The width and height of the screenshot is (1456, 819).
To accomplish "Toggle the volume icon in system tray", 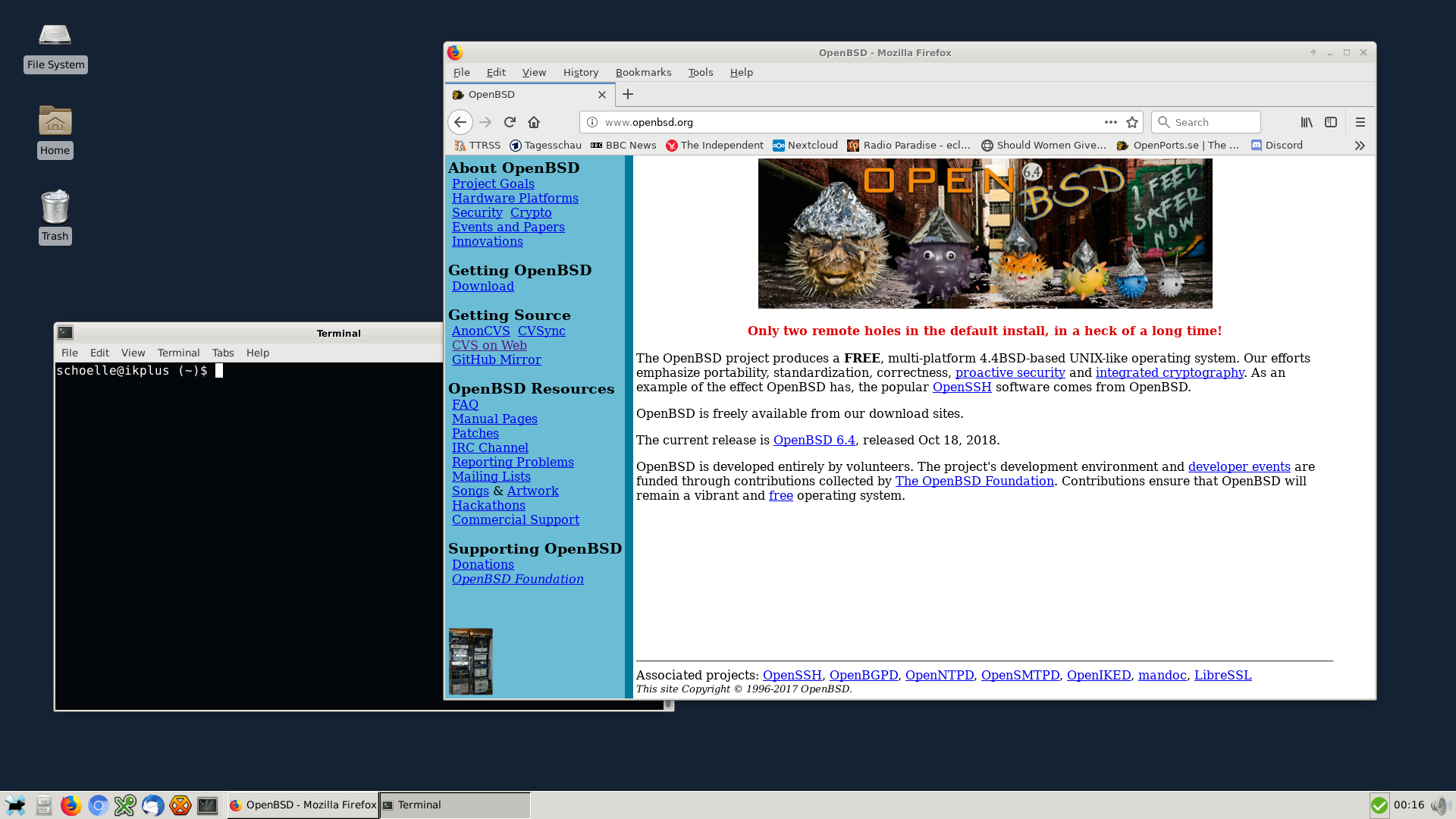I will click(1442, 805).
